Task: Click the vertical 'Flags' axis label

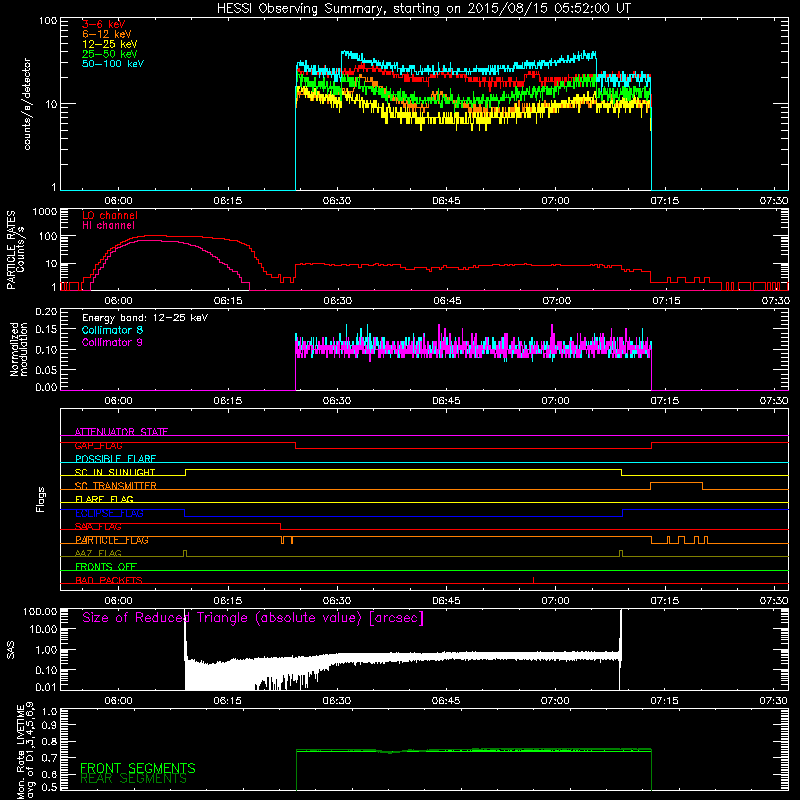Action: point(41,499)
